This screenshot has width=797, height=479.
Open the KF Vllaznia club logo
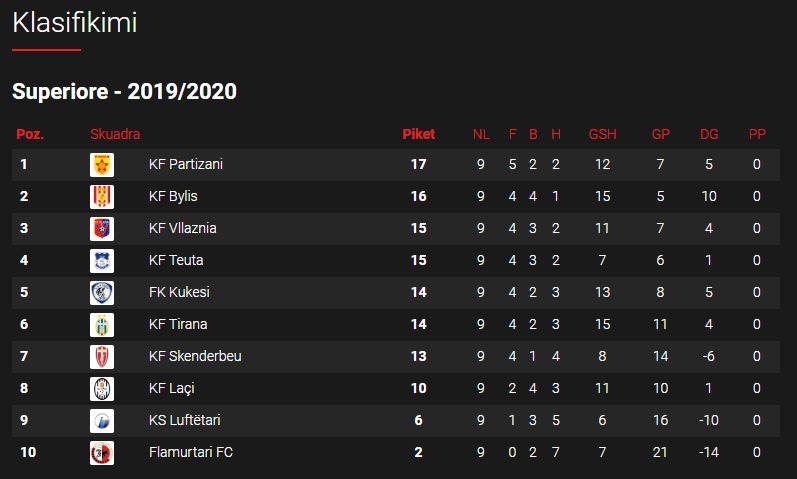tap(102, 229)
